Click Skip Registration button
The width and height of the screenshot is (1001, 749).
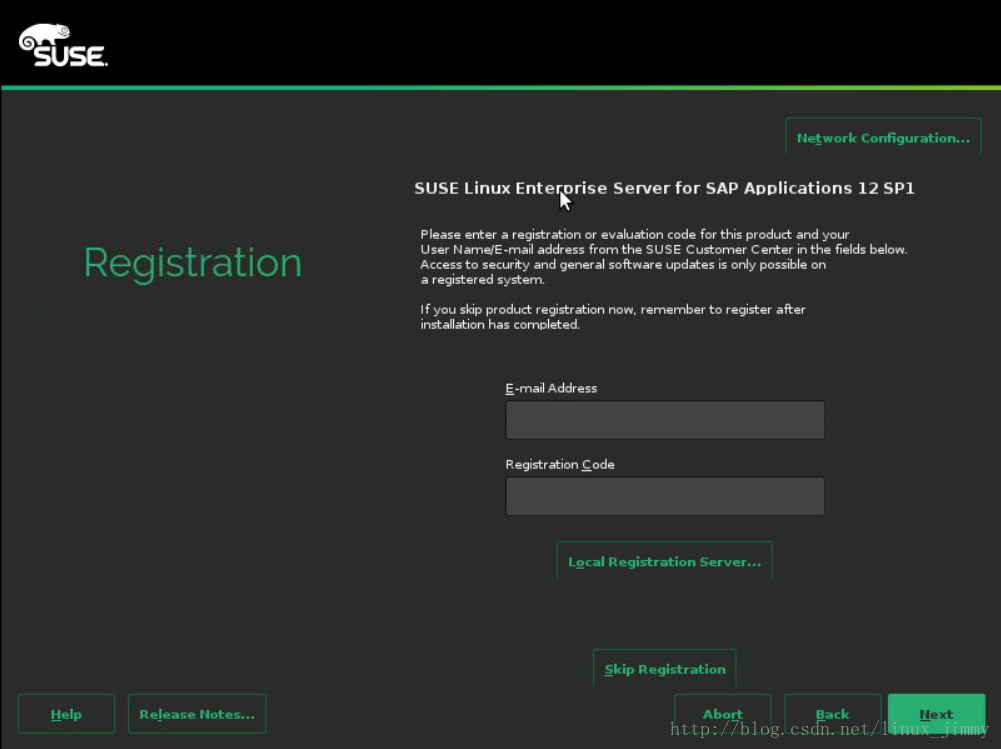click(665, 668)
